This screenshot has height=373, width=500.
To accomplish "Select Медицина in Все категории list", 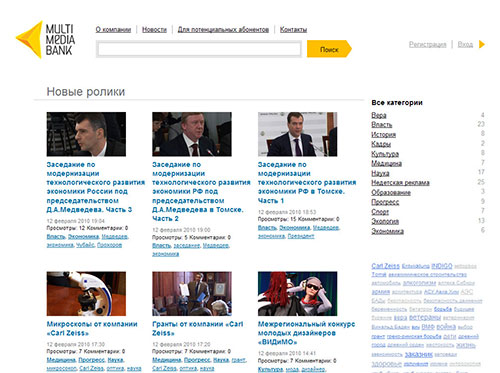I will pos(386,163).
